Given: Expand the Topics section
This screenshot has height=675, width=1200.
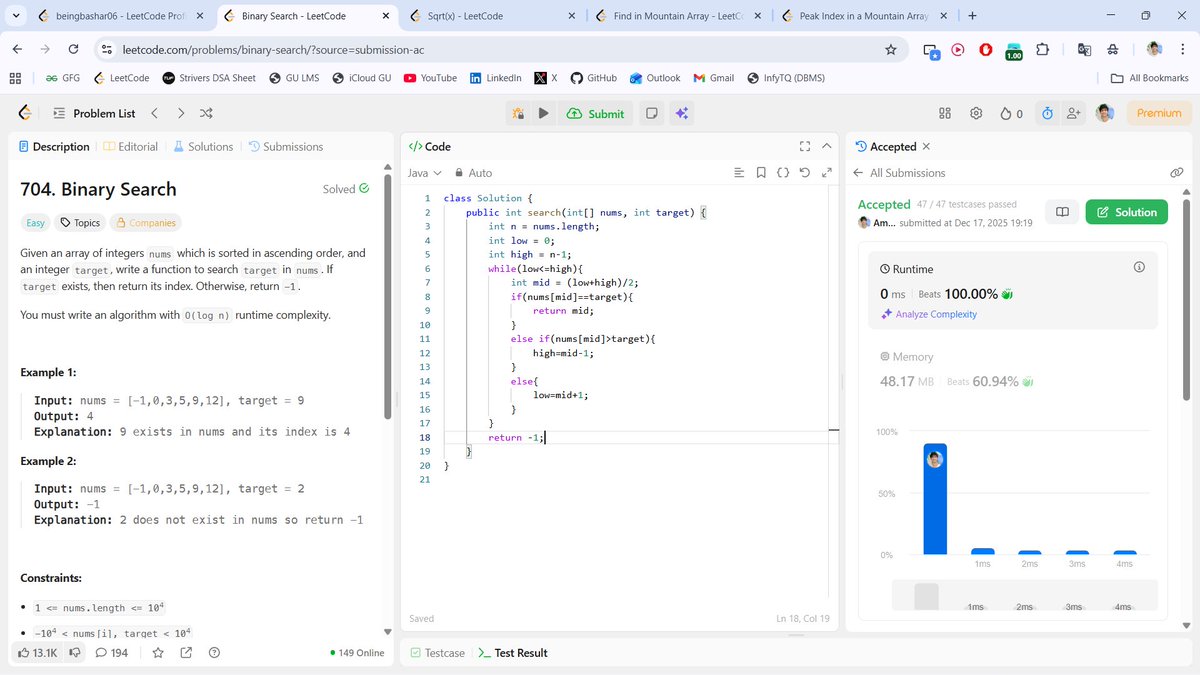Looking at the screenshot, I should (80, 222).
